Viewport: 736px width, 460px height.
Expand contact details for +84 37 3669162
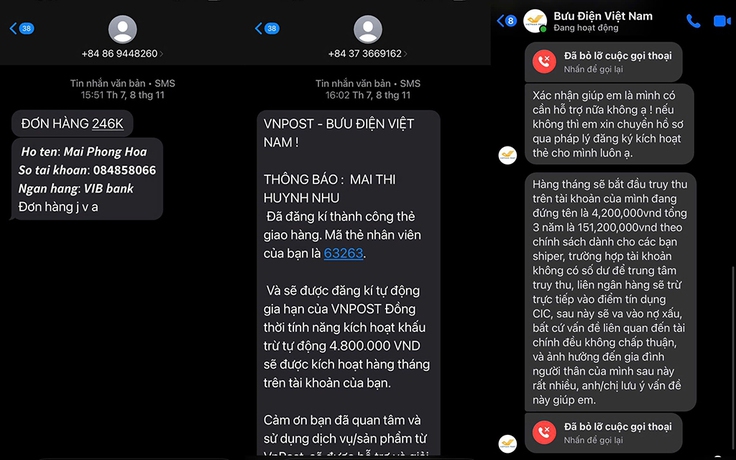(x=368, y=54)
